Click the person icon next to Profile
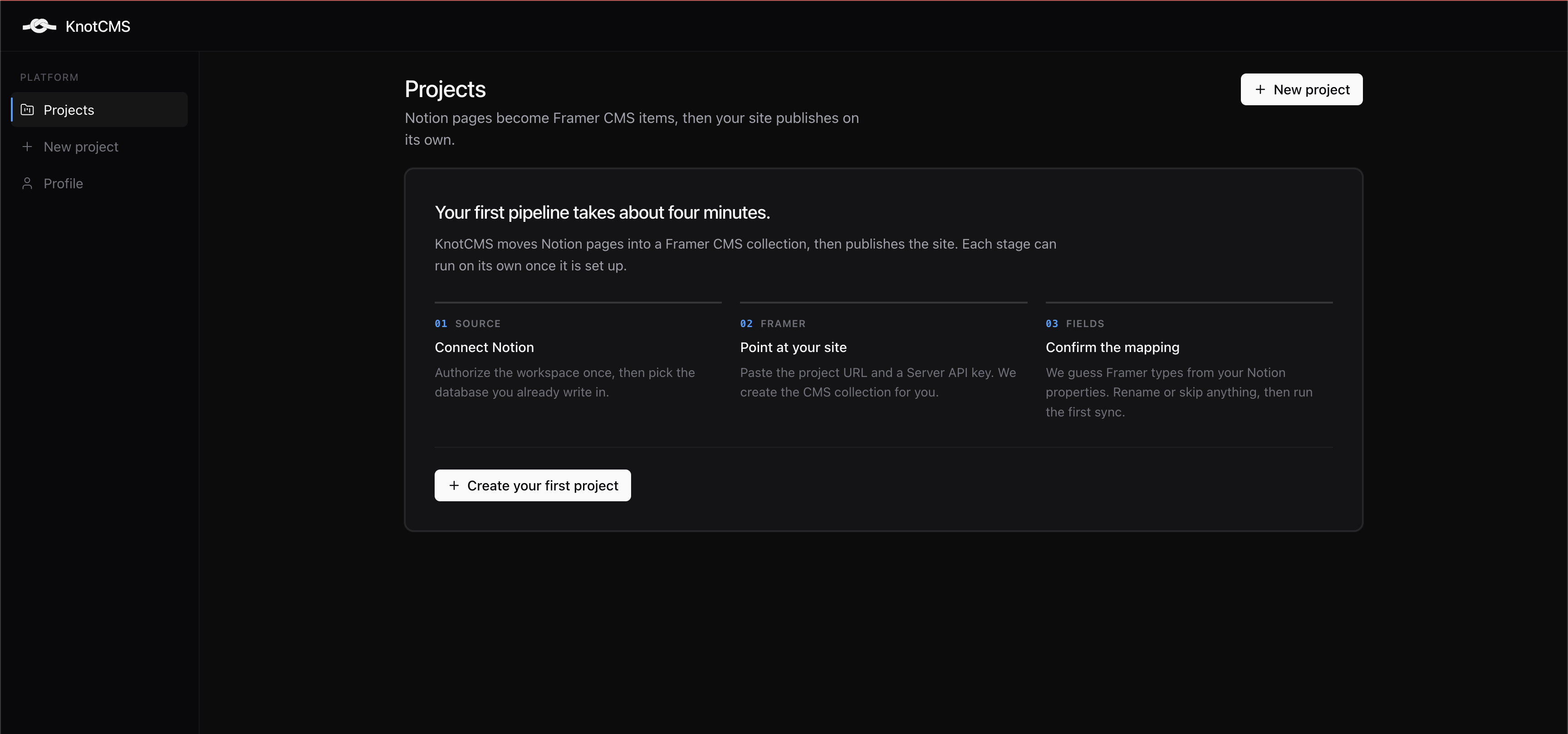Screen dimensions: 1568x734 click(27, 183)
